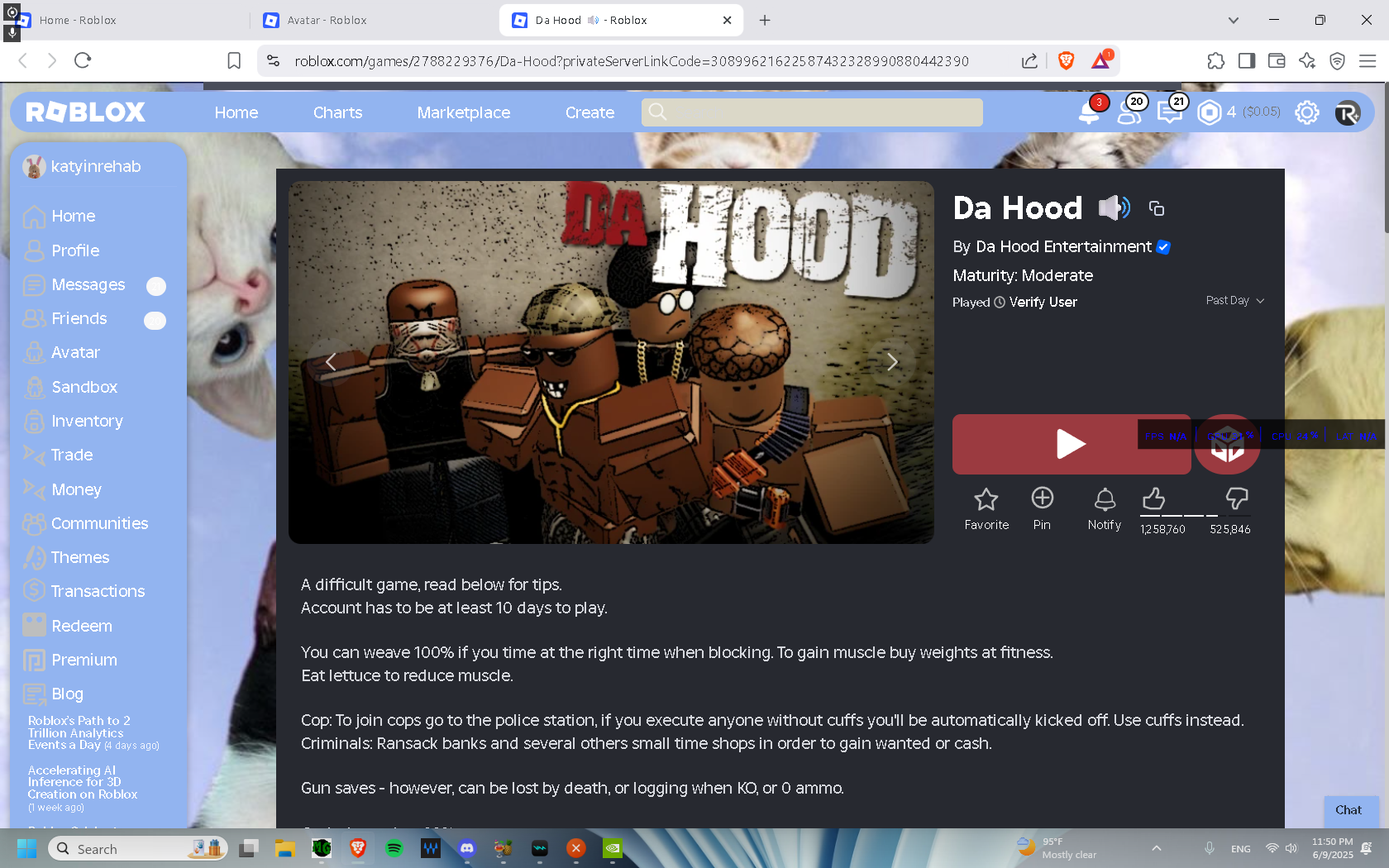The height and width of the screenshot is (868, 1389).
Task: Open Roblox's Path to 2 Trillion blog post
Action: point(79,732)
